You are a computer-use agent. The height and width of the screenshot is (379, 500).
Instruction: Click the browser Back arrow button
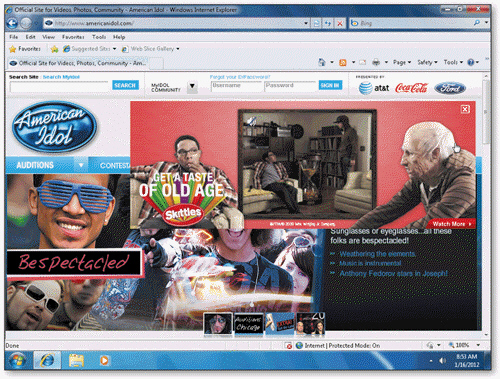pyautogui.click(x=12, y=23)
